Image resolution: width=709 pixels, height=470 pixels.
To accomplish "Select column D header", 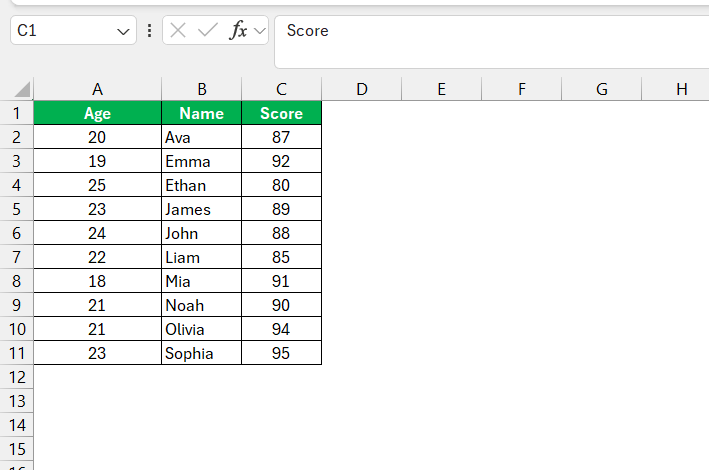I will [362, 89].
